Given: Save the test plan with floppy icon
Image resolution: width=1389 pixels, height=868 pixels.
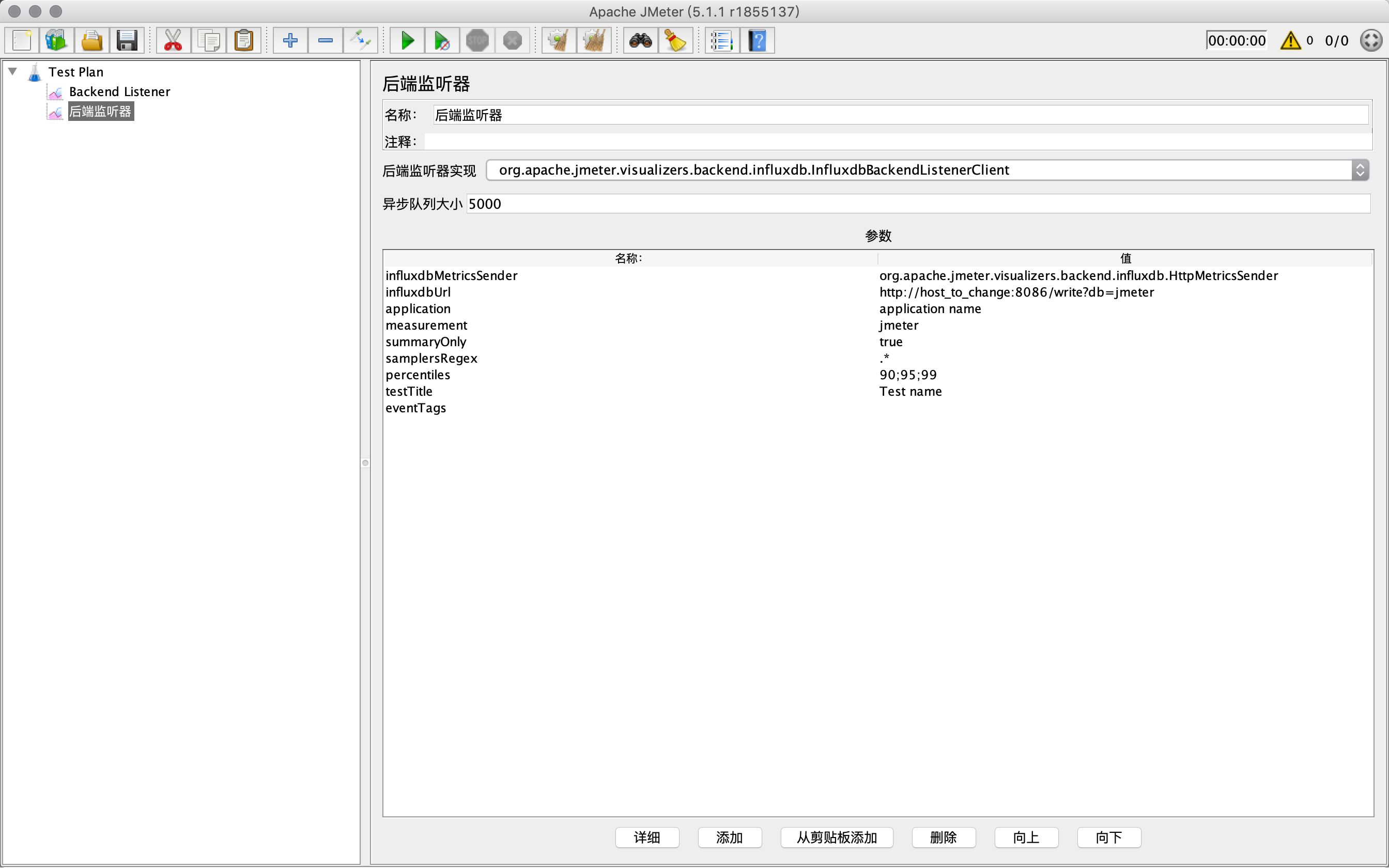Looking at the screenshot, I should pos(127,41).
